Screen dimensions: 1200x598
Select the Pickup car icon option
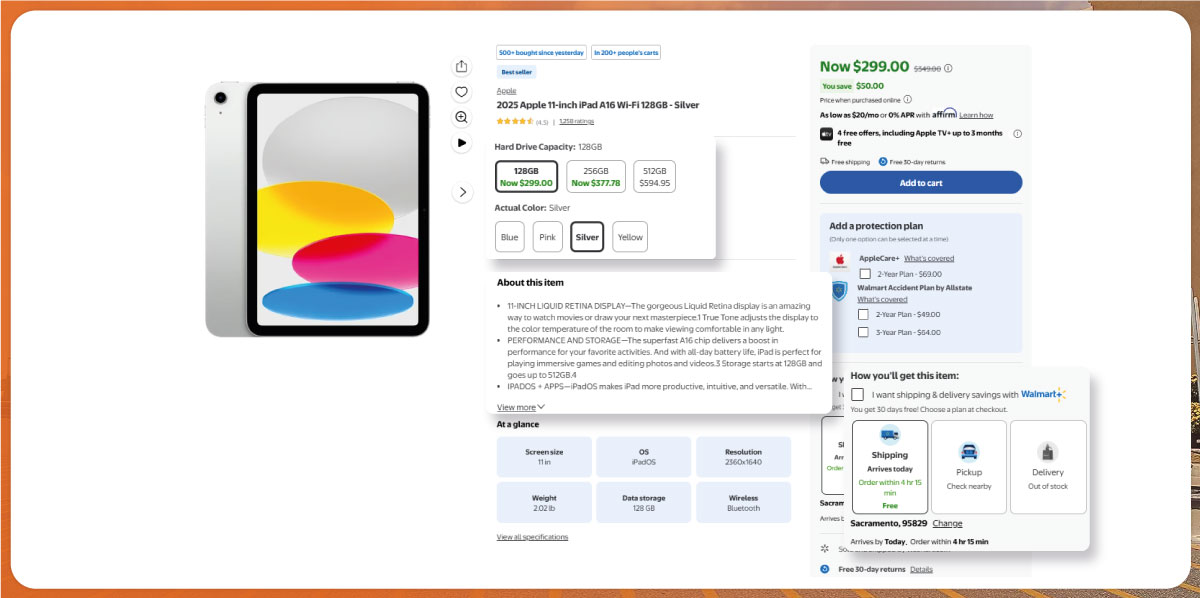[x=968, y=452]
